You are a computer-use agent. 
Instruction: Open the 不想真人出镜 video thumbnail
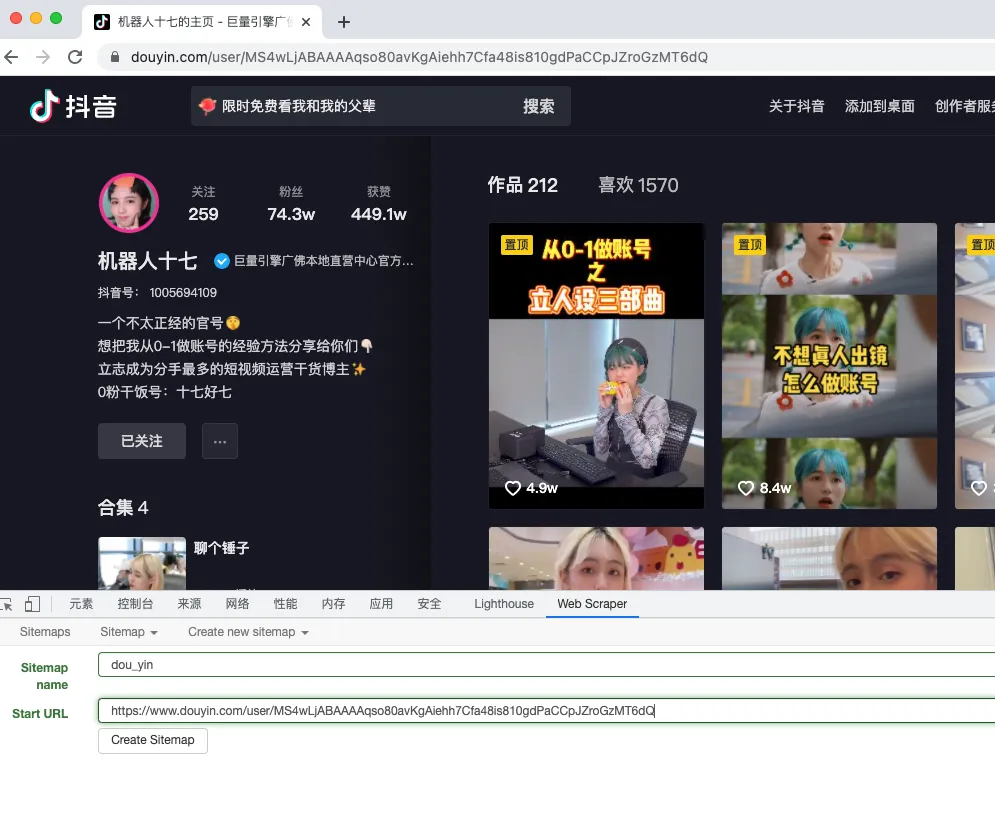(829, 366)
